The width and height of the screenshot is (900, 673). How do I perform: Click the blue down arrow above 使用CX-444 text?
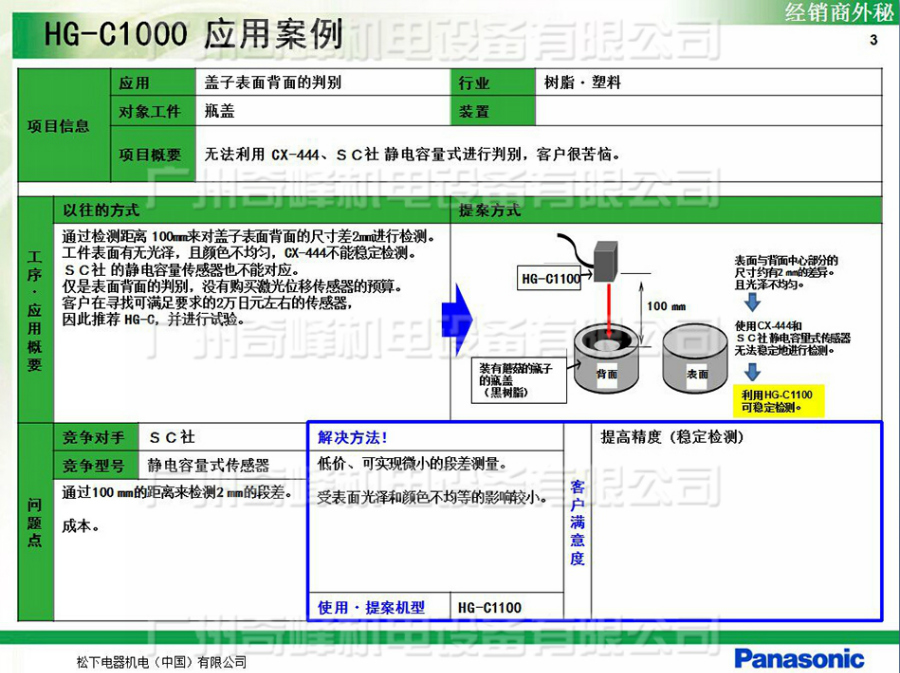[754, 303]
